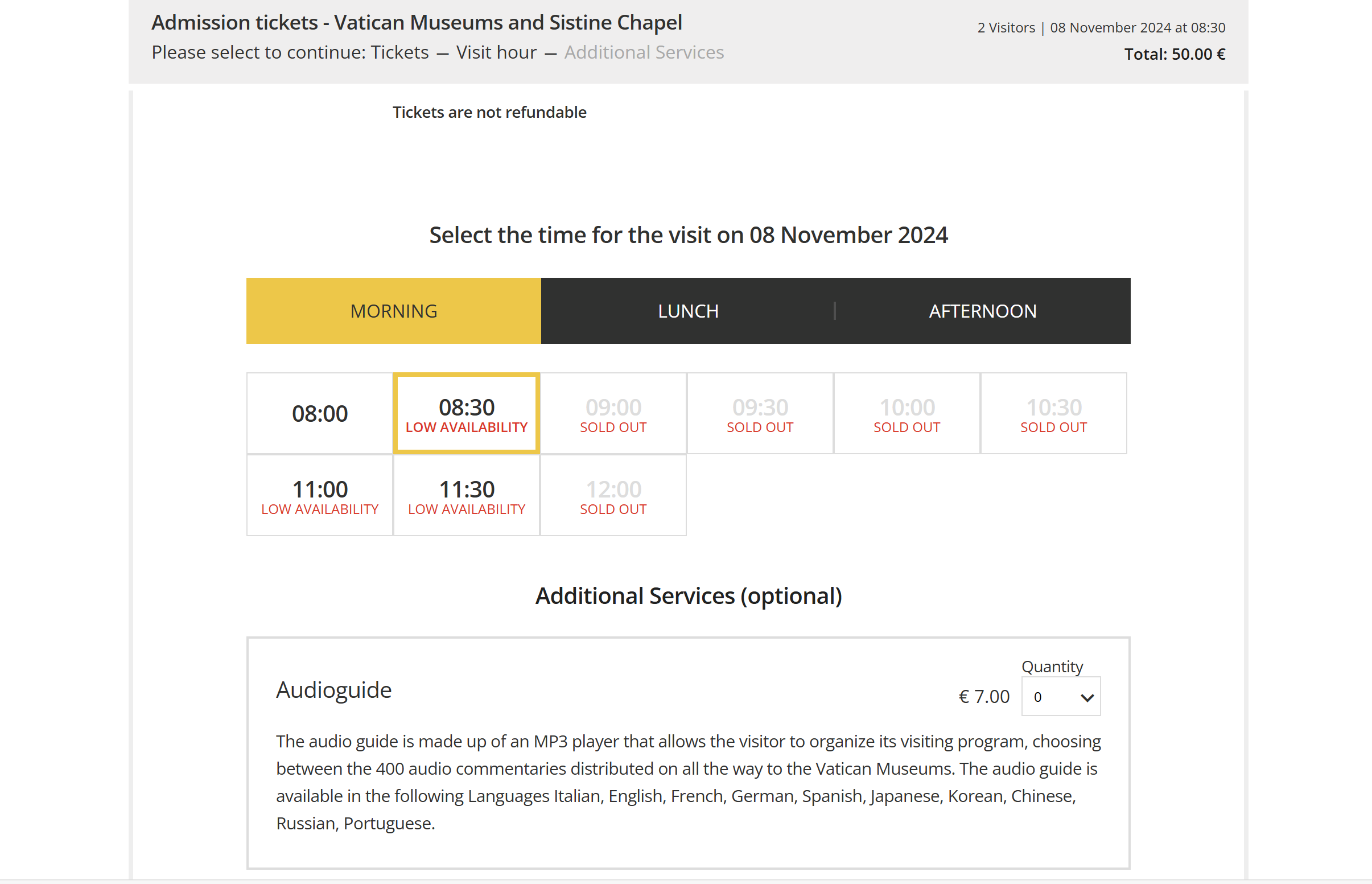Screen dimensions: 1372x884
Task: Choose the 08:00 time slot
Action: (320, 413)
